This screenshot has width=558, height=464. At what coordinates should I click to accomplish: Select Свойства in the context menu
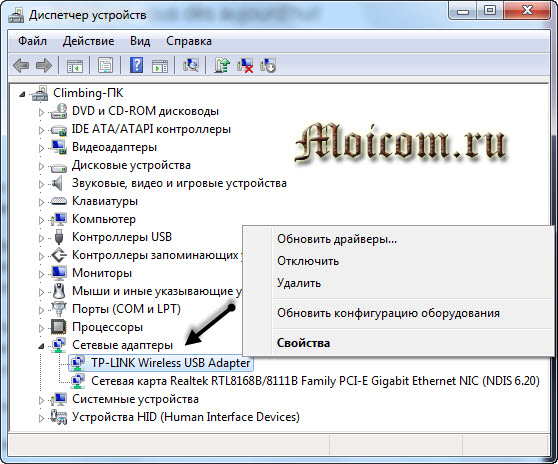point(303,343)
